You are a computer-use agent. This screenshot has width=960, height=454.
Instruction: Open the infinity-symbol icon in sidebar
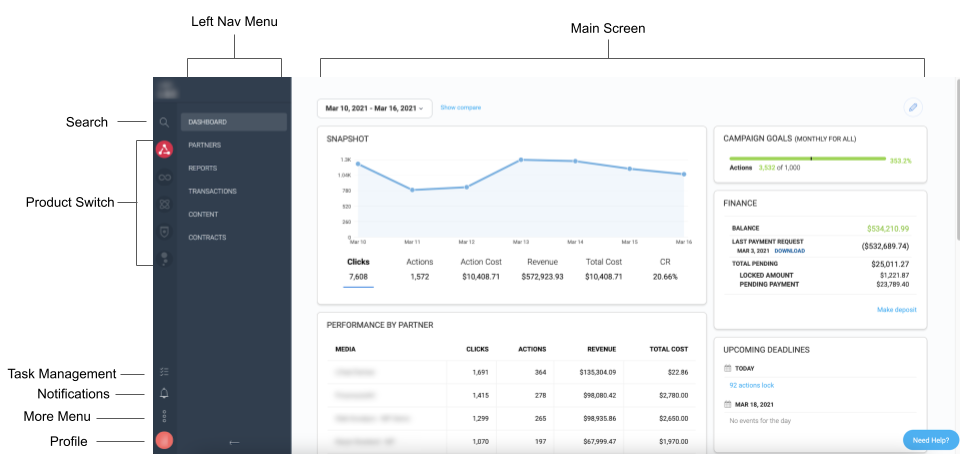click(x=165, y=177)
